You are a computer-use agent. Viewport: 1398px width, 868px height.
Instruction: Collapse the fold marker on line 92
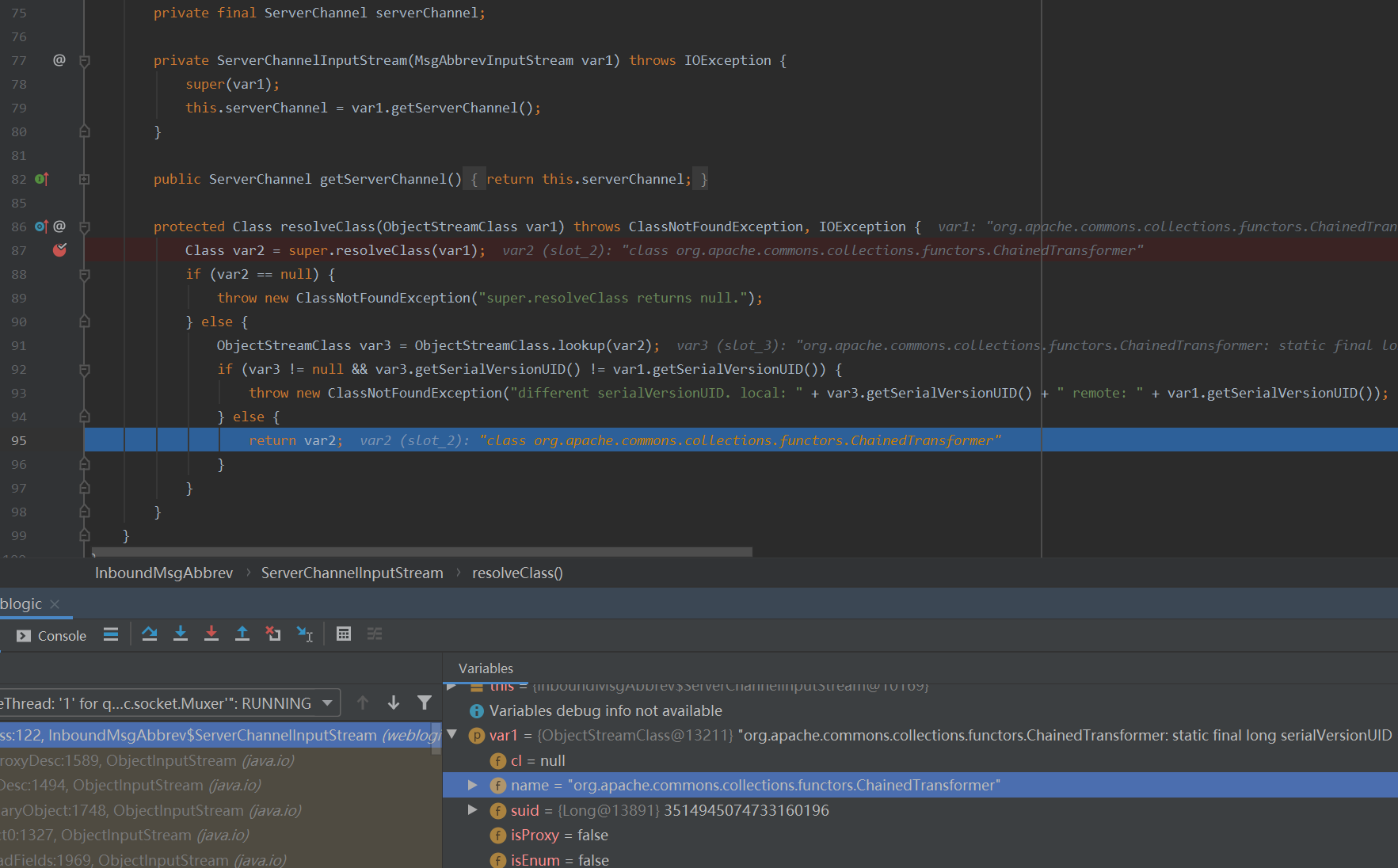(x=85, y=369)
